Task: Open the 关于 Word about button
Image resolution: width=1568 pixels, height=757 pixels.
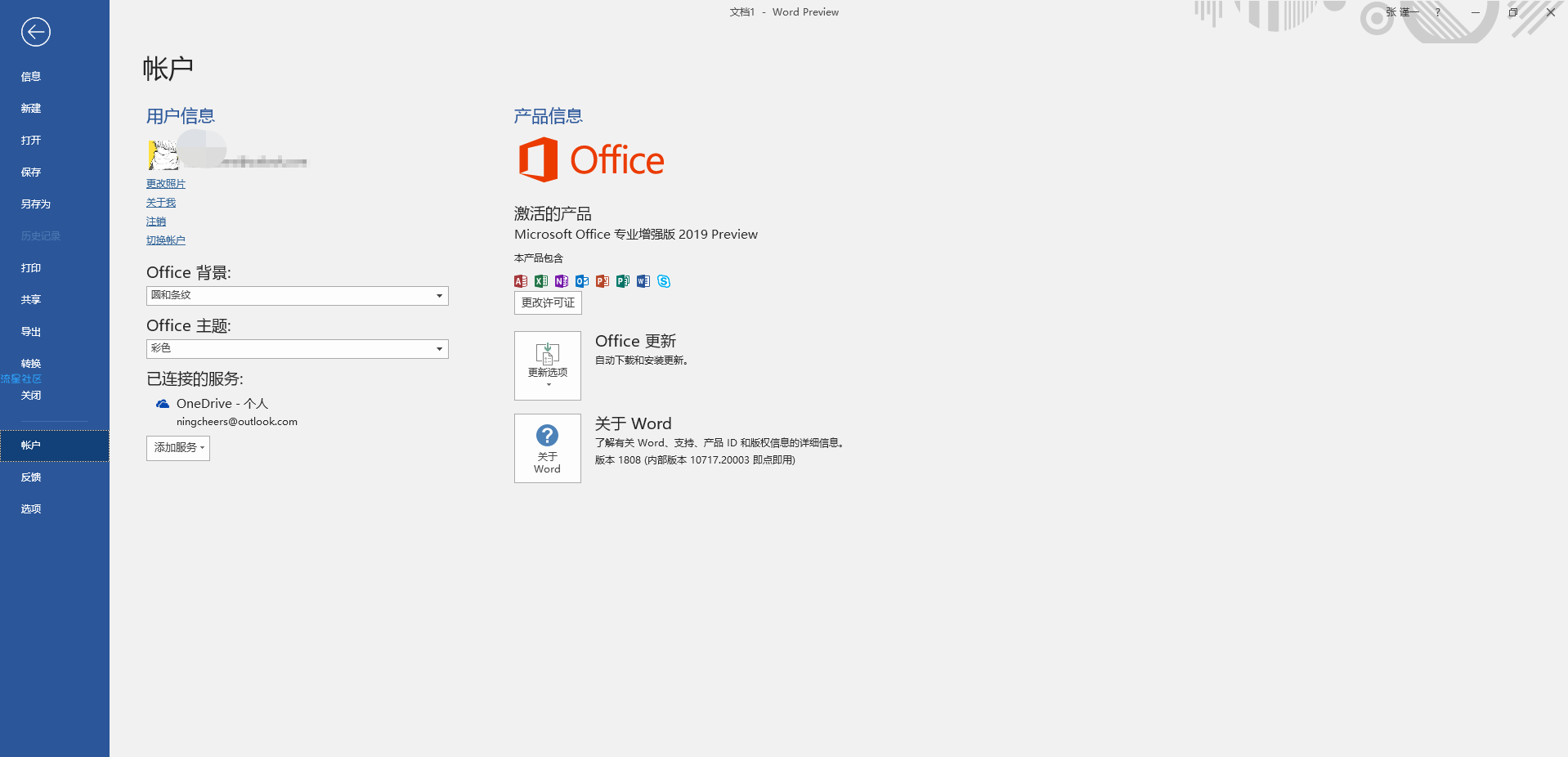Action: pyautogui.click(x=548, y=448)
